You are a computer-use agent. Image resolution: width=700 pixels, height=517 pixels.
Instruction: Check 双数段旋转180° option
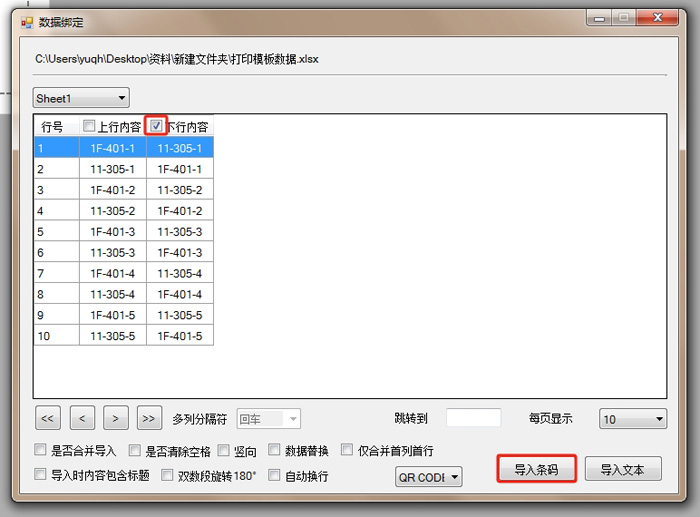[x=167, y=475]
